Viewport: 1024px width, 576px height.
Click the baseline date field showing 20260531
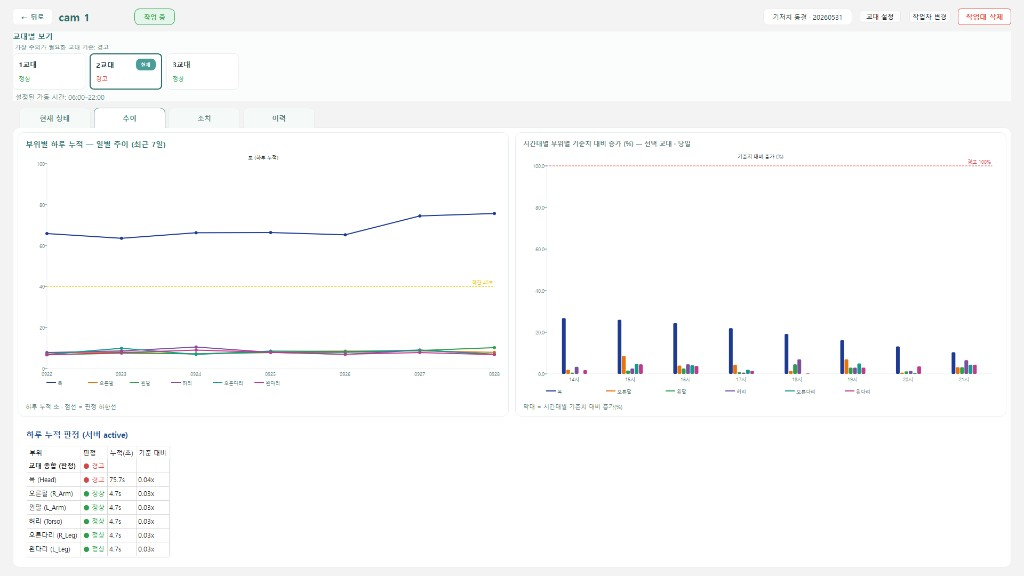point(807,17)
